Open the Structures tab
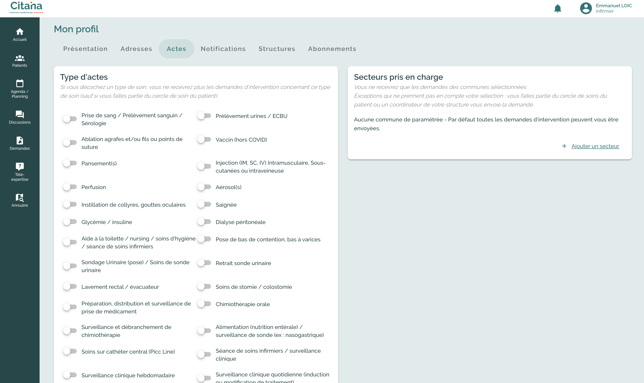The width and height of the screenshot is (644, 383). click(x=277, y=49)
